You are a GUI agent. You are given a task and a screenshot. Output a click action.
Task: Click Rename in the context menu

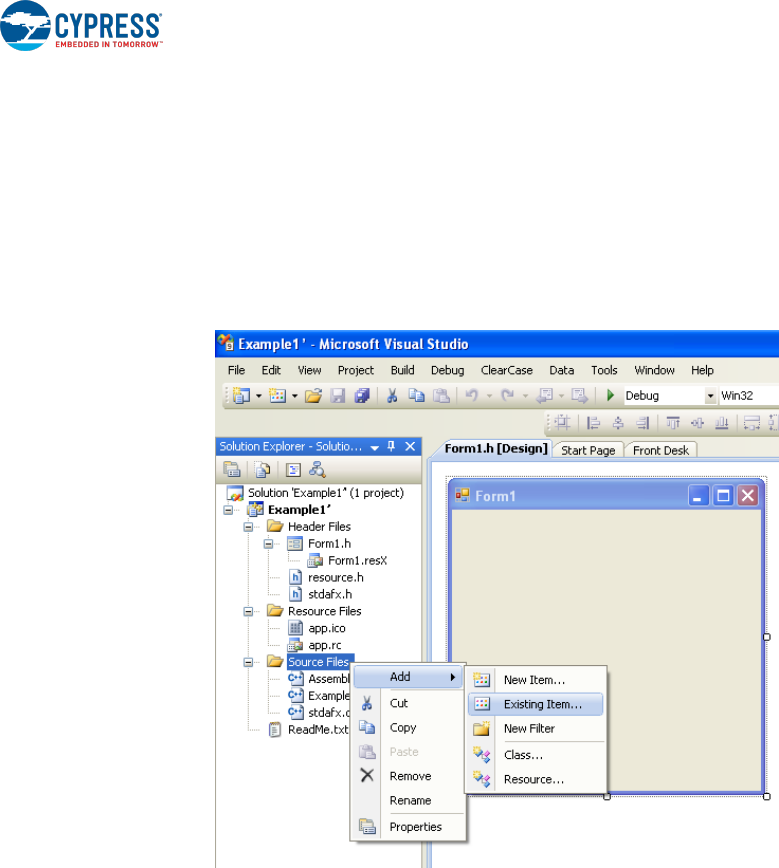pos(408,800)
